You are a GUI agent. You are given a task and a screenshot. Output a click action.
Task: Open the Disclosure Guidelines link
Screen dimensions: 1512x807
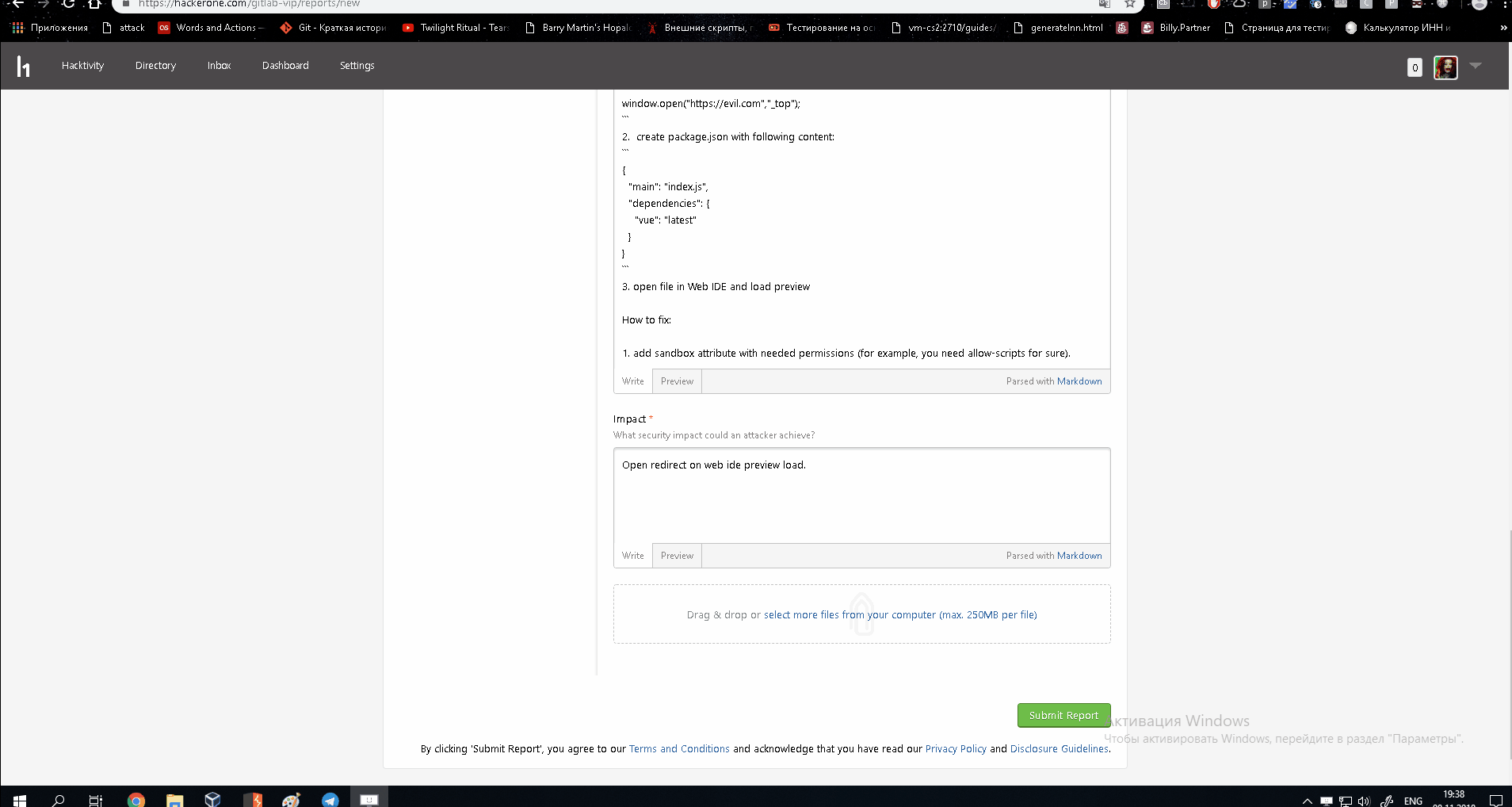[1060, 749]
